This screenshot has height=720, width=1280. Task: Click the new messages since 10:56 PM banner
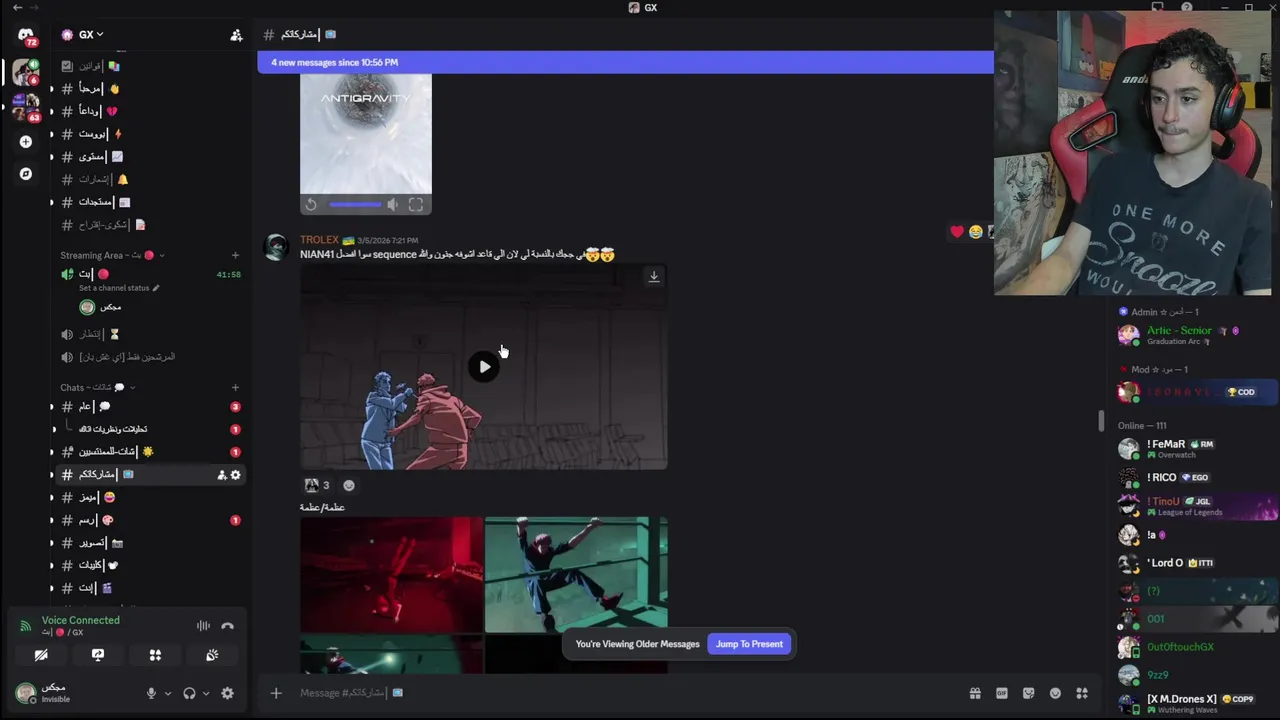tap(625, 62)
